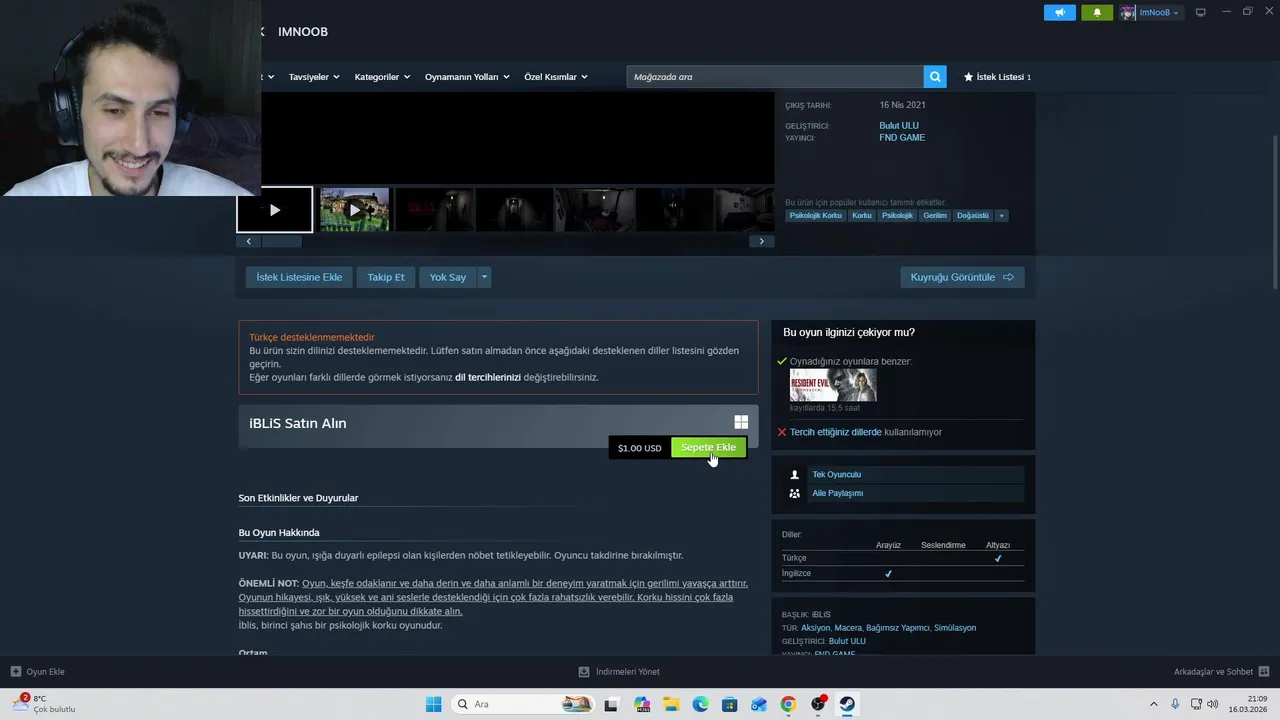Add iBLiS to cart with Sepete Ekle
This screenshot has height=720, width=1280.
tap(708, 447)
